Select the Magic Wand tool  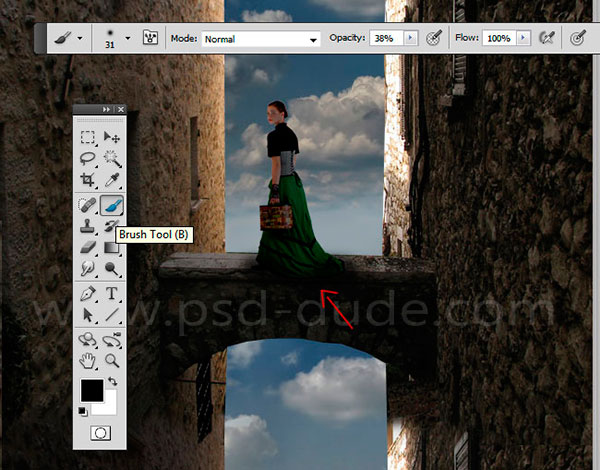click(112, 158)
